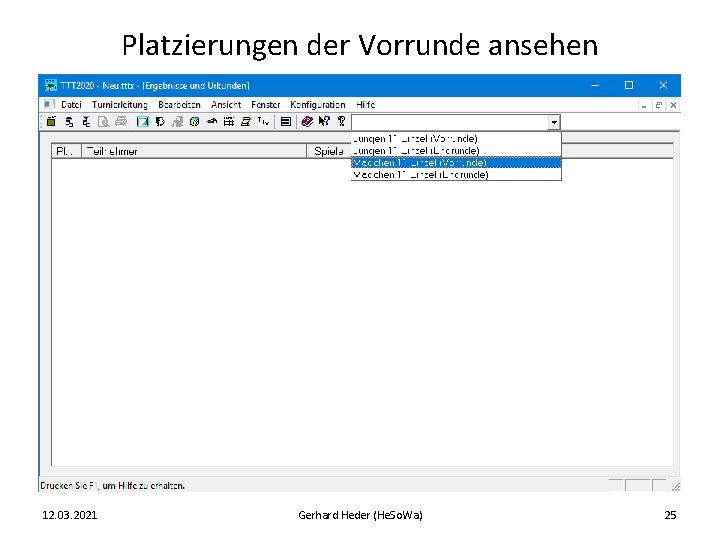The image size is (720, 540).
Task: Click inside the empty competition combo box field
Action: pyautogui.click(x=450, y=122)
